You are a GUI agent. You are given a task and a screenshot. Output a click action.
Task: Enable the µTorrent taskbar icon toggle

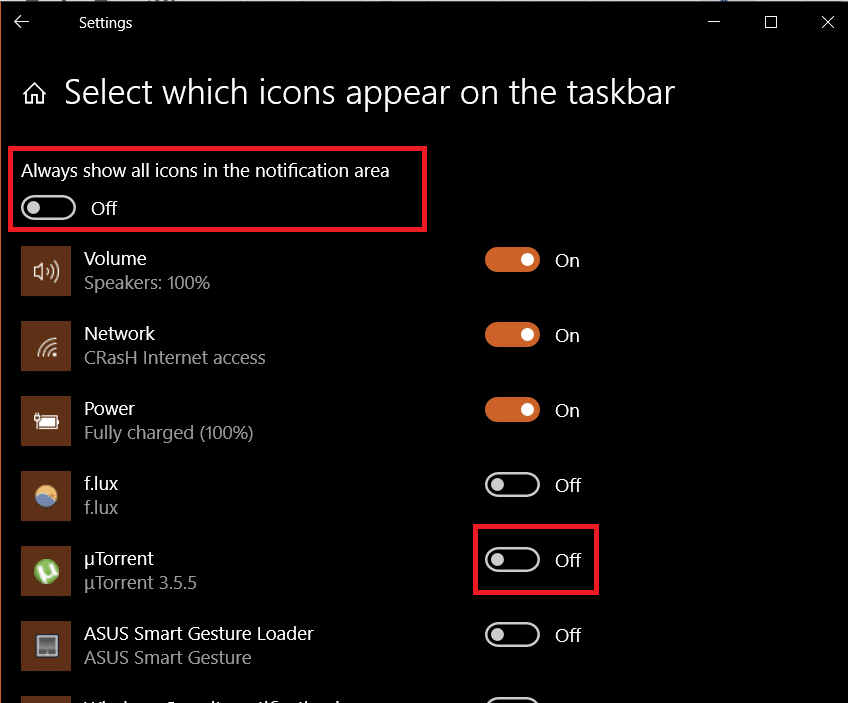[512, 560]
